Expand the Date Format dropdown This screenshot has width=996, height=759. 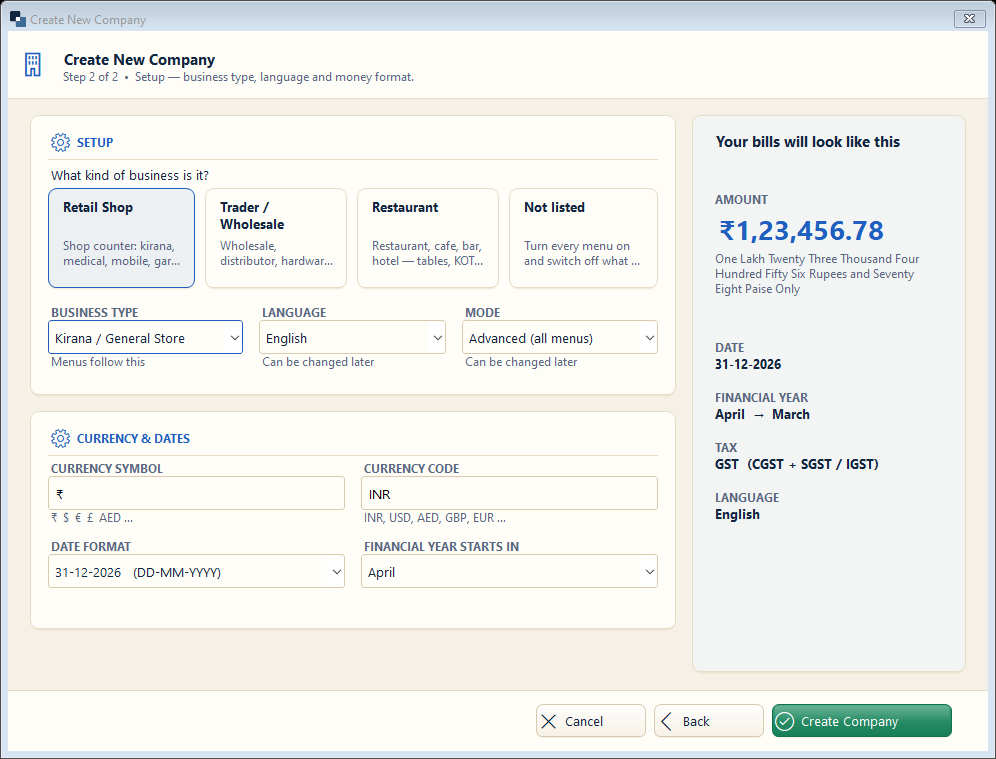tap(196, 571)
